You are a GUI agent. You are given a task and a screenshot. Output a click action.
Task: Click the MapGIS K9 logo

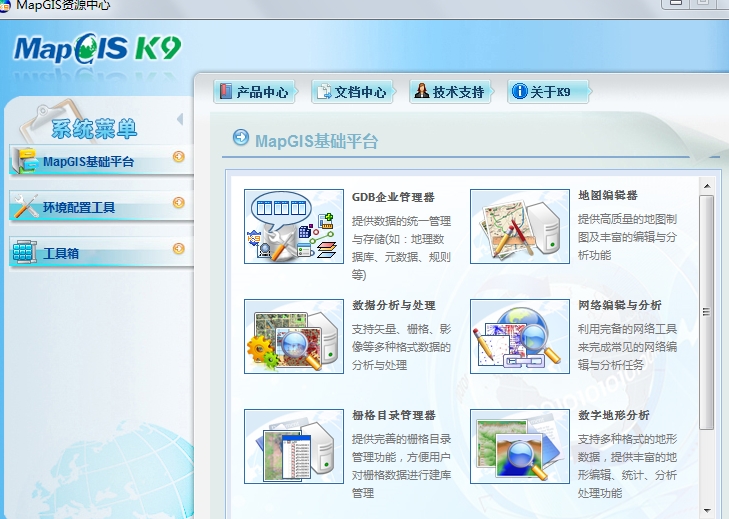pyautogui.click(x=97, y=49)
